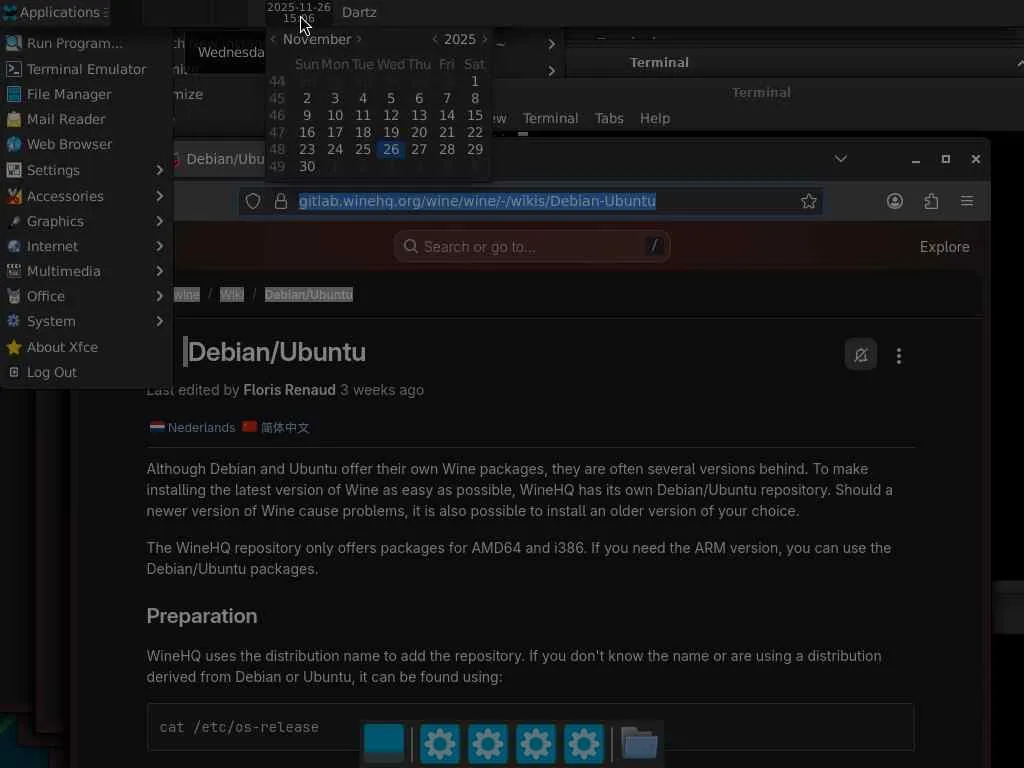Click the browser tracking protection shield icon

click(253, 201)
